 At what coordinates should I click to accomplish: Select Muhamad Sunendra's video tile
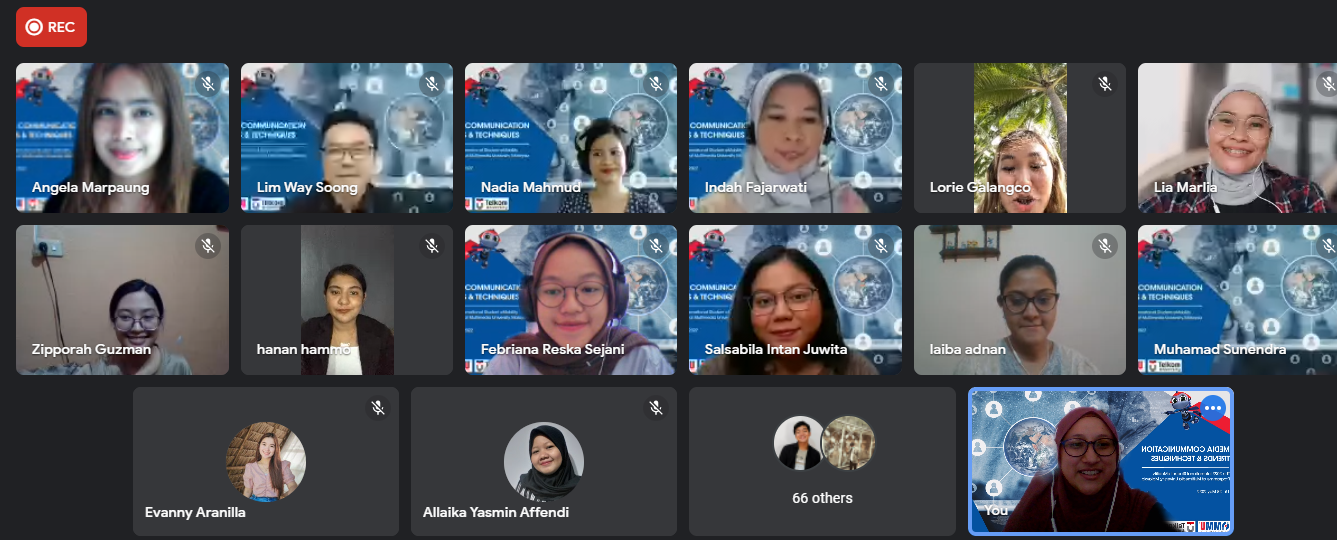[x=1237, y=300]
